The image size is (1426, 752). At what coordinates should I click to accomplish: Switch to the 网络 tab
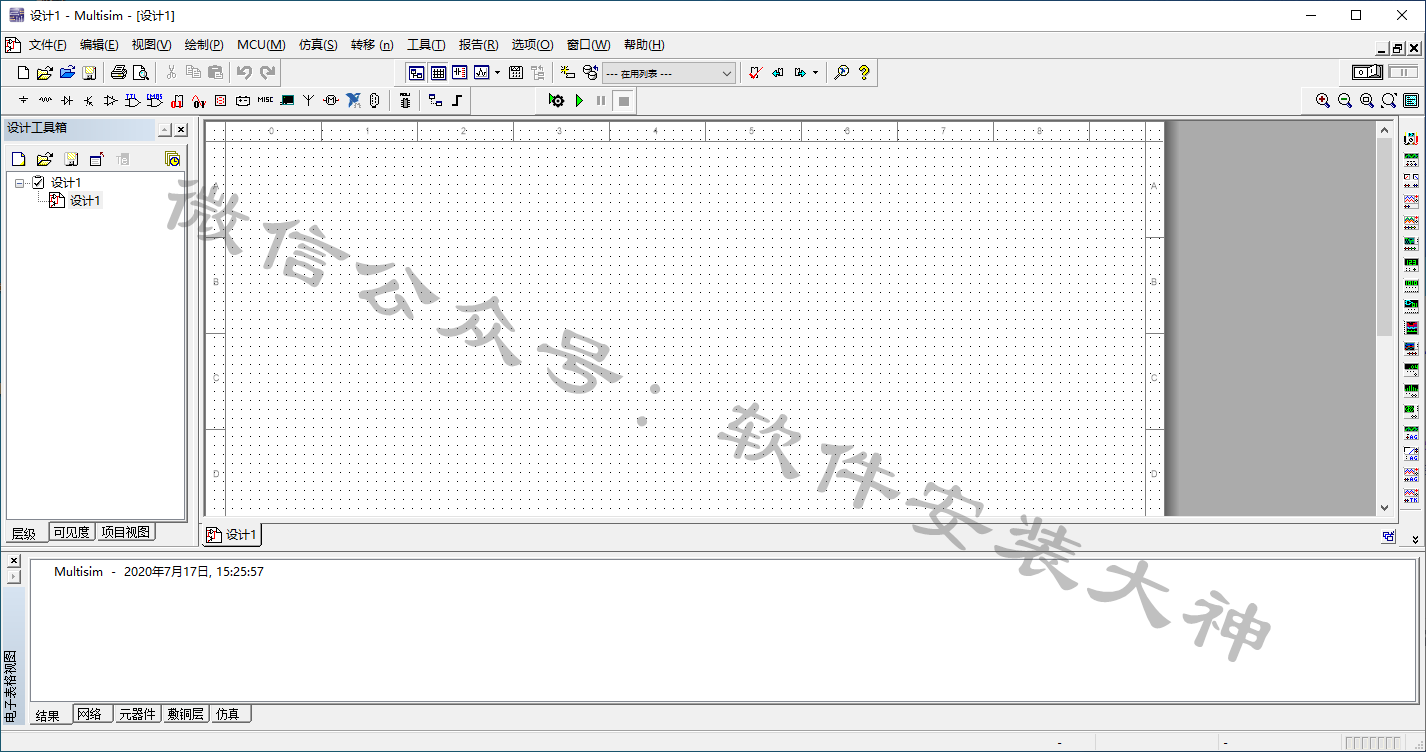pos(90,714)
